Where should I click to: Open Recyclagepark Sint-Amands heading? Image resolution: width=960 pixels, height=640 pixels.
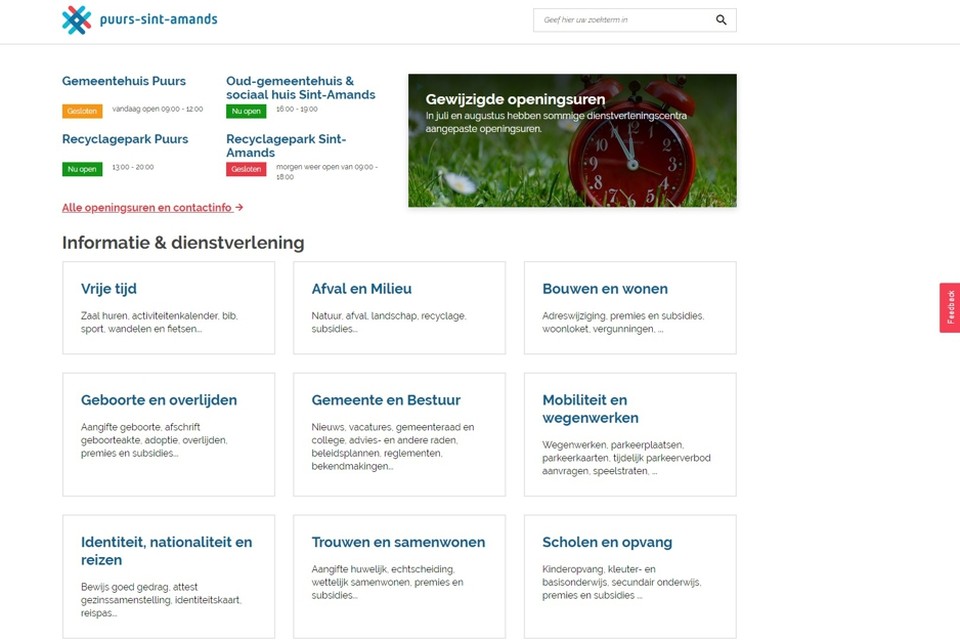(286, 146)
